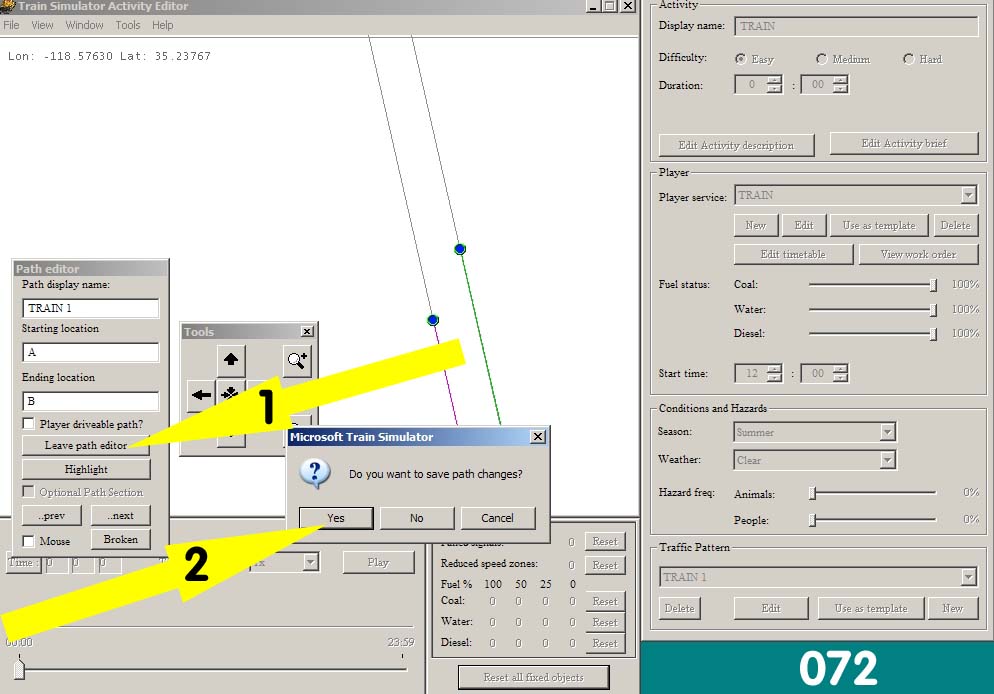Viewport: 994px width, 694px height.
Task: Click the pan left arrow in Tools
Action: pyautogui.click(x=201, y=395)
